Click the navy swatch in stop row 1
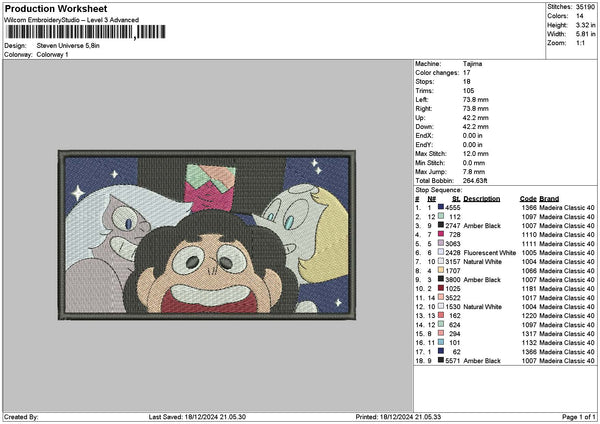600x424 pixels. point(441,207)
